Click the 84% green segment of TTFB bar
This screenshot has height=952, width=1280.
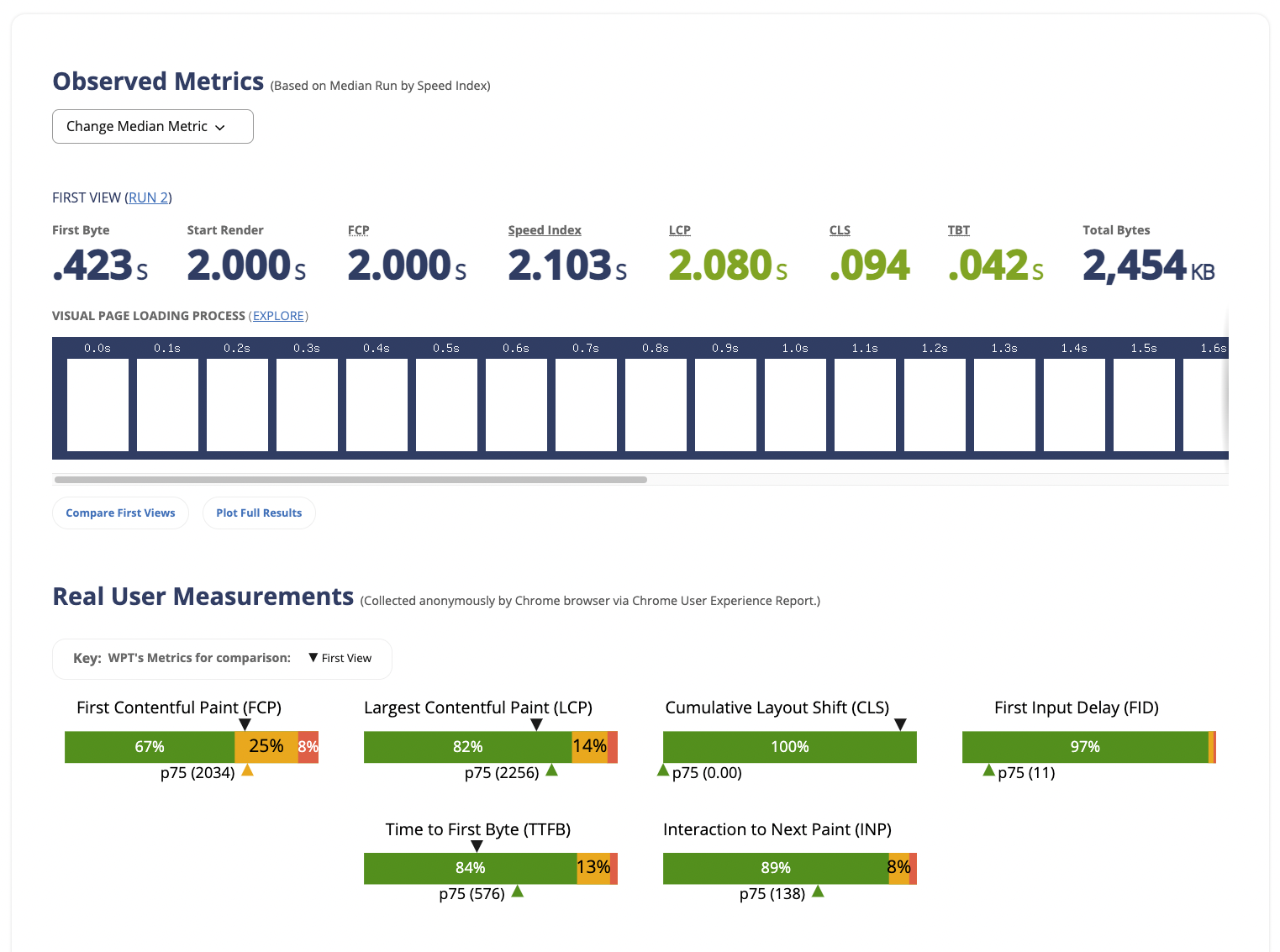(470, 868)
